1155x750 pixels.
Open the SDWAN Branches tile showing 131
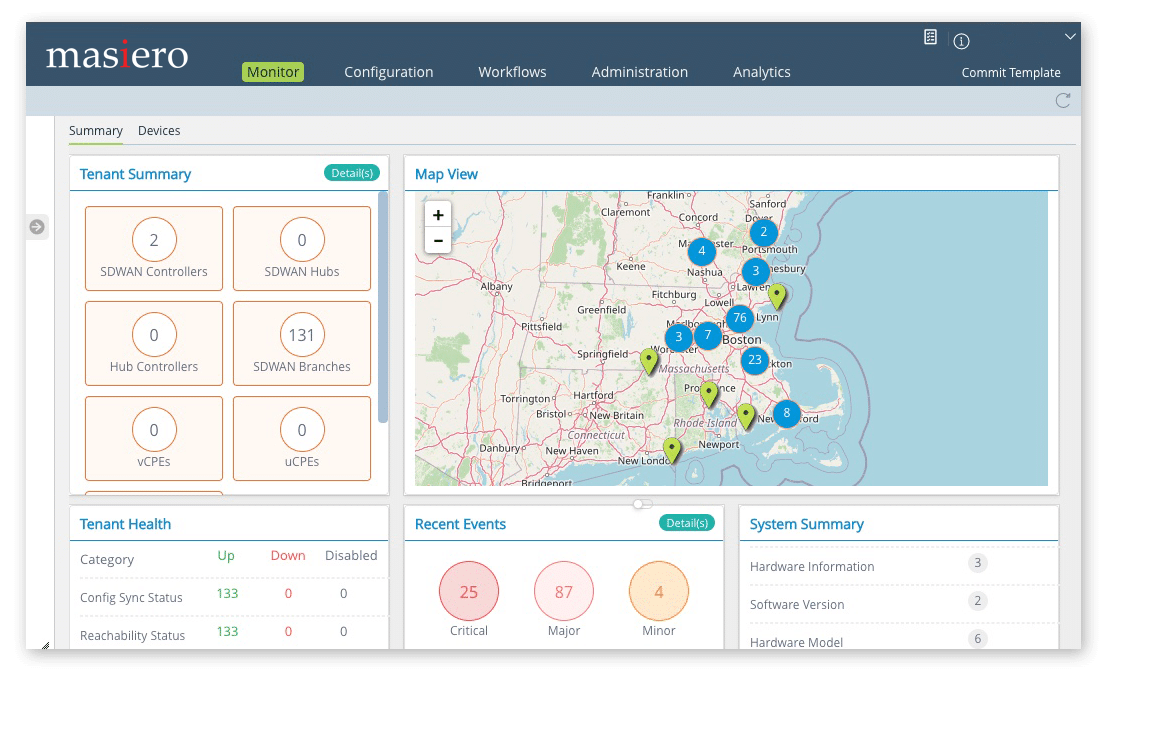click(x=302, y=343)
